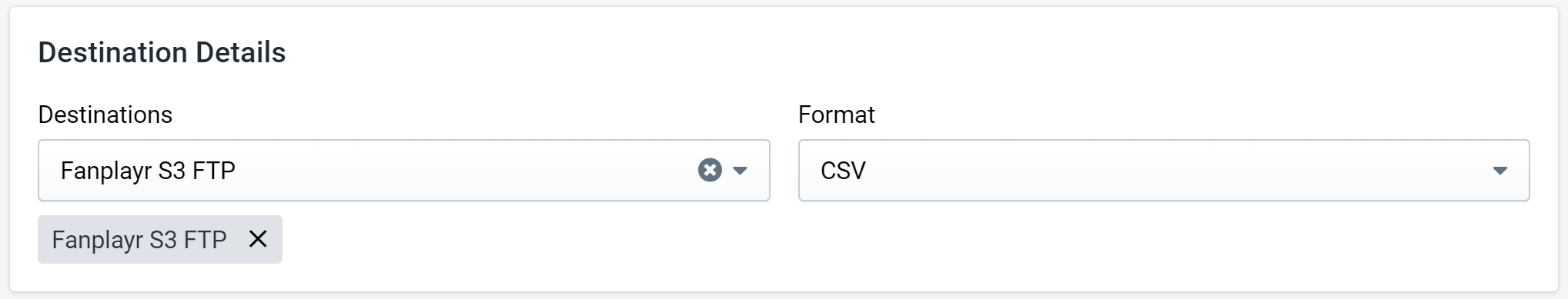The height and width of the screenshot is (299, 1568).
Task: Click the gray tag below the Destinations field
Action: tap(160, 239)
